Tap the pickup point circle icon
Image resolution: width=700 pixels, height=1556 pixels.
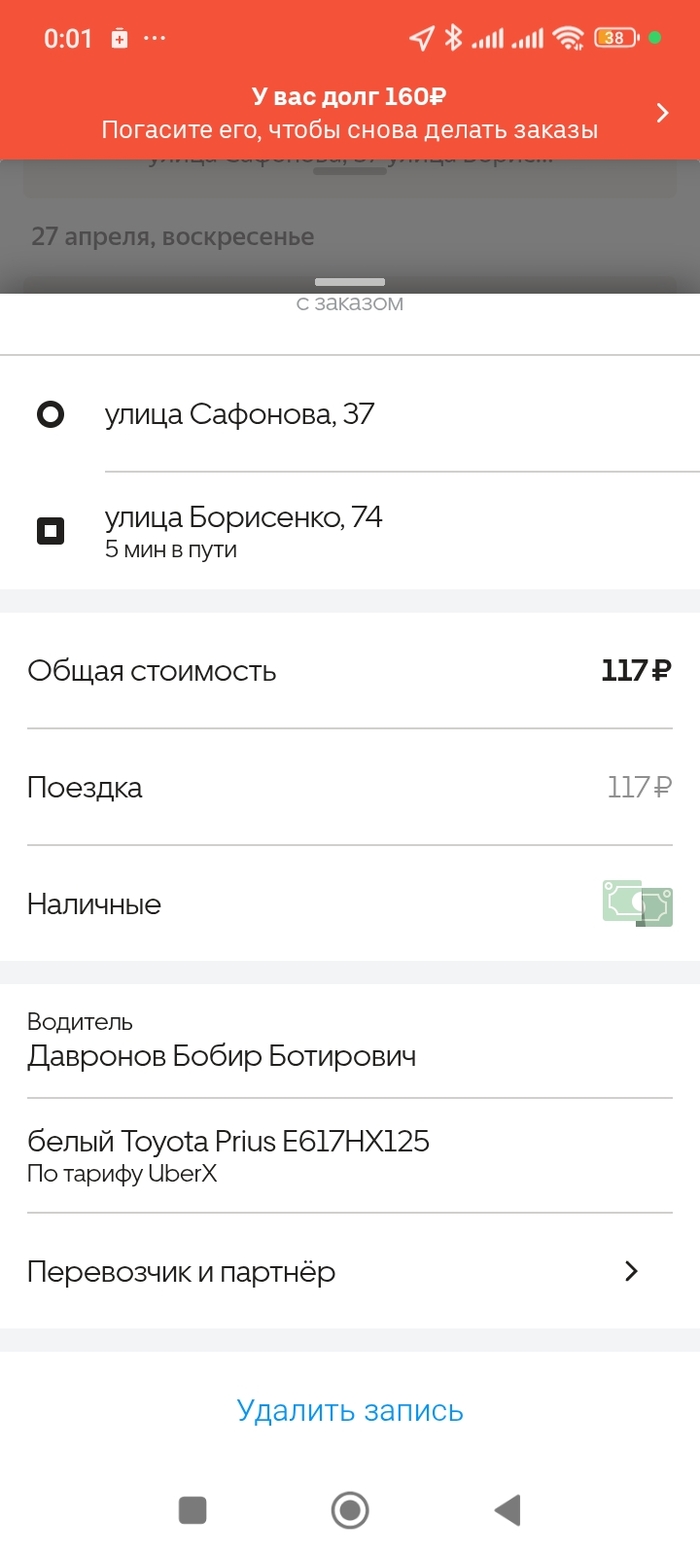pyautogui.click(x=50, y=414)
